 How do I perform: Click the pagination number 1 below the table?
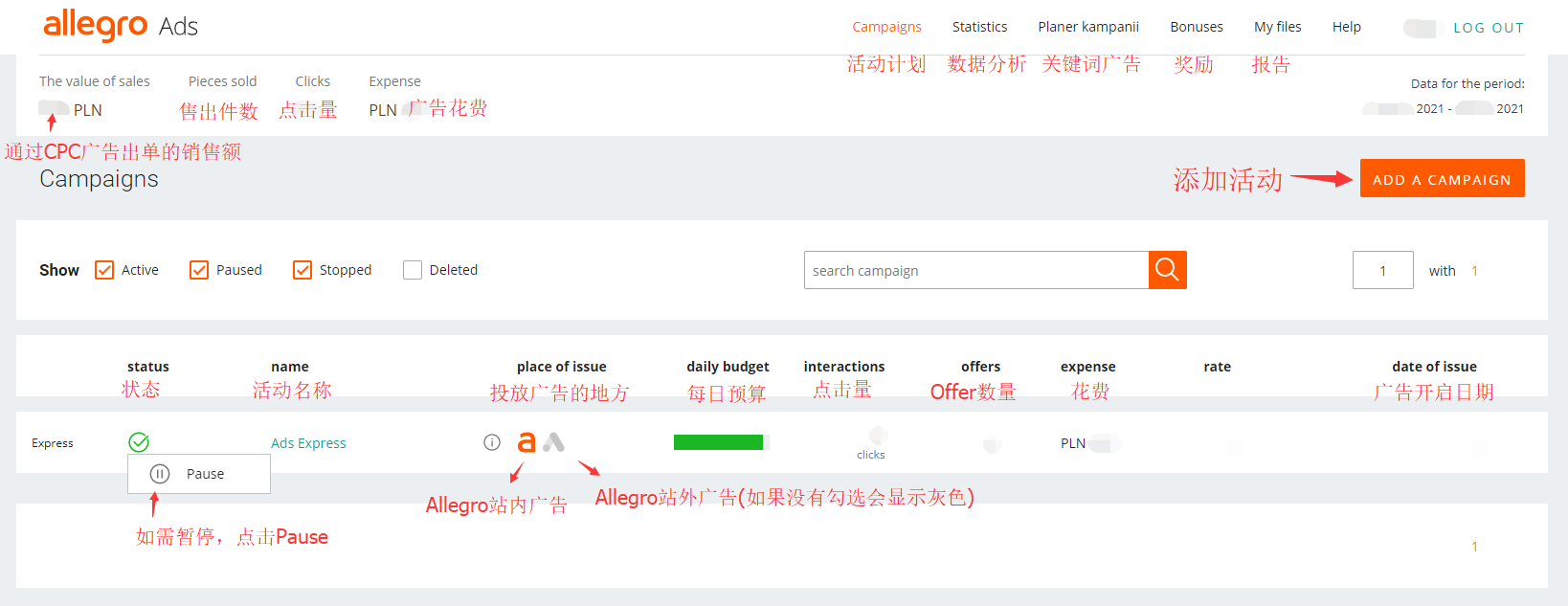[1474, 547]
